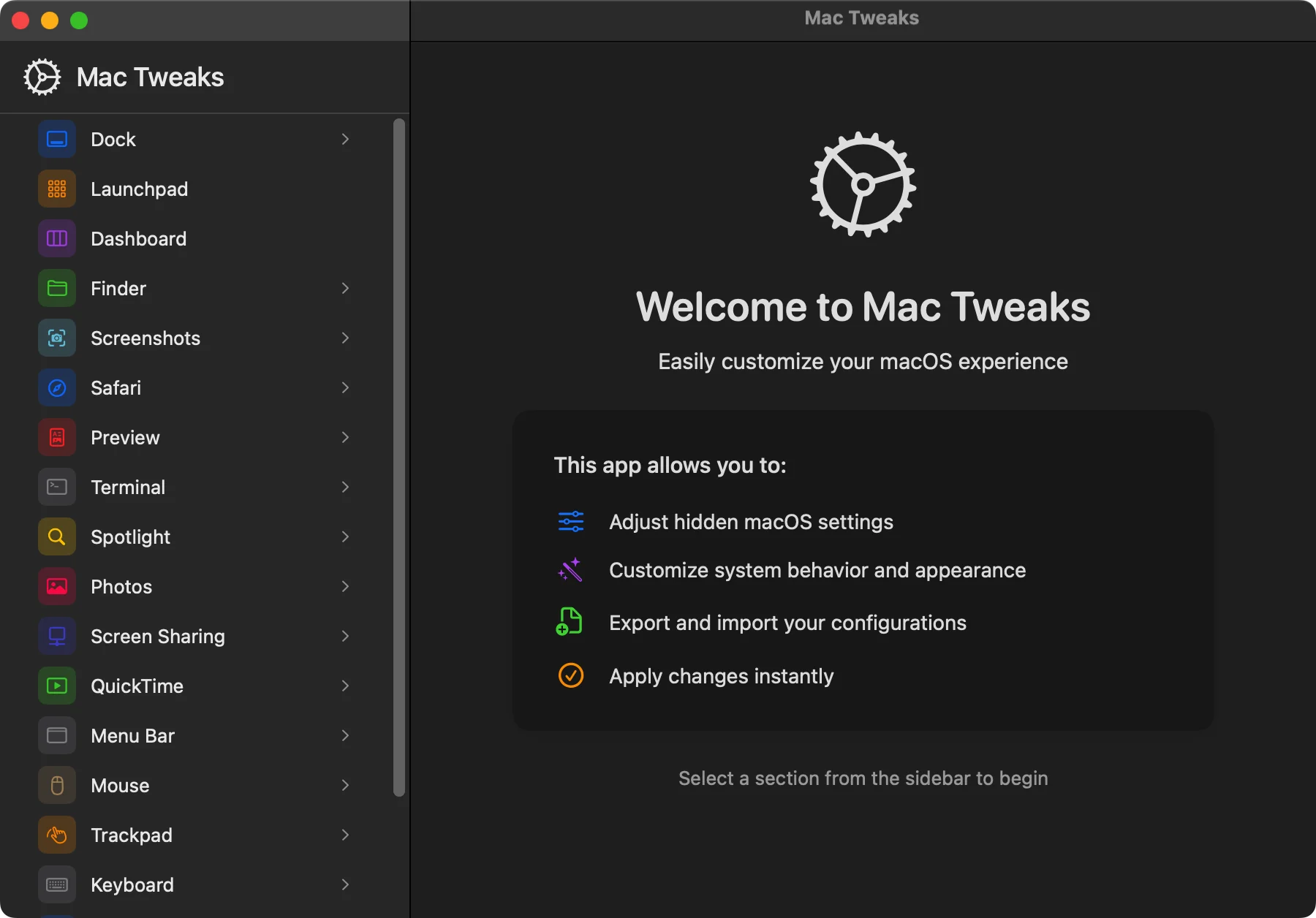
Task: Click the orange Launchpad grid icon
Action: (x=57, y=189)
